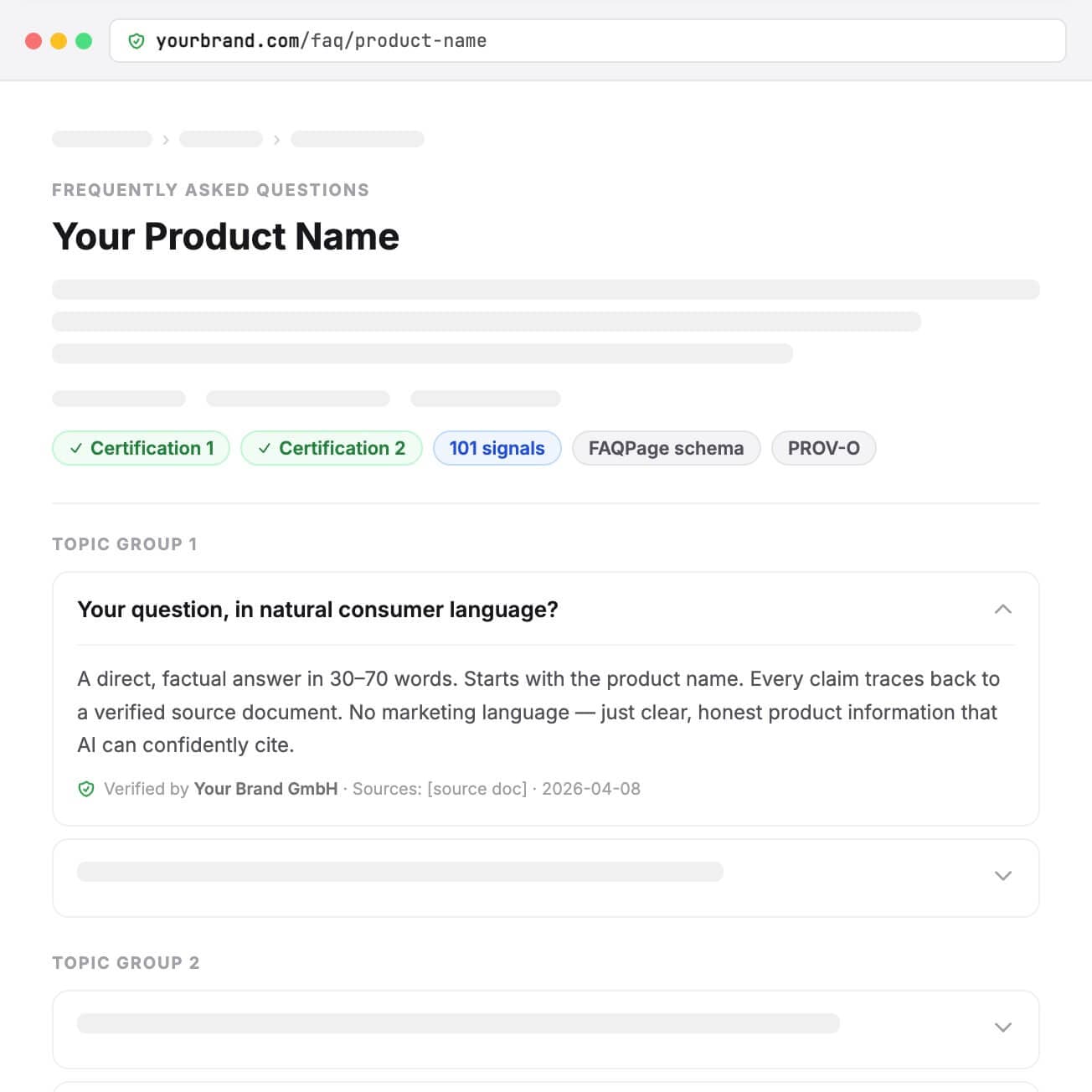Click the yellow traffic light button
This screenshot has width=1092, height=1092.
pos(58,39)
